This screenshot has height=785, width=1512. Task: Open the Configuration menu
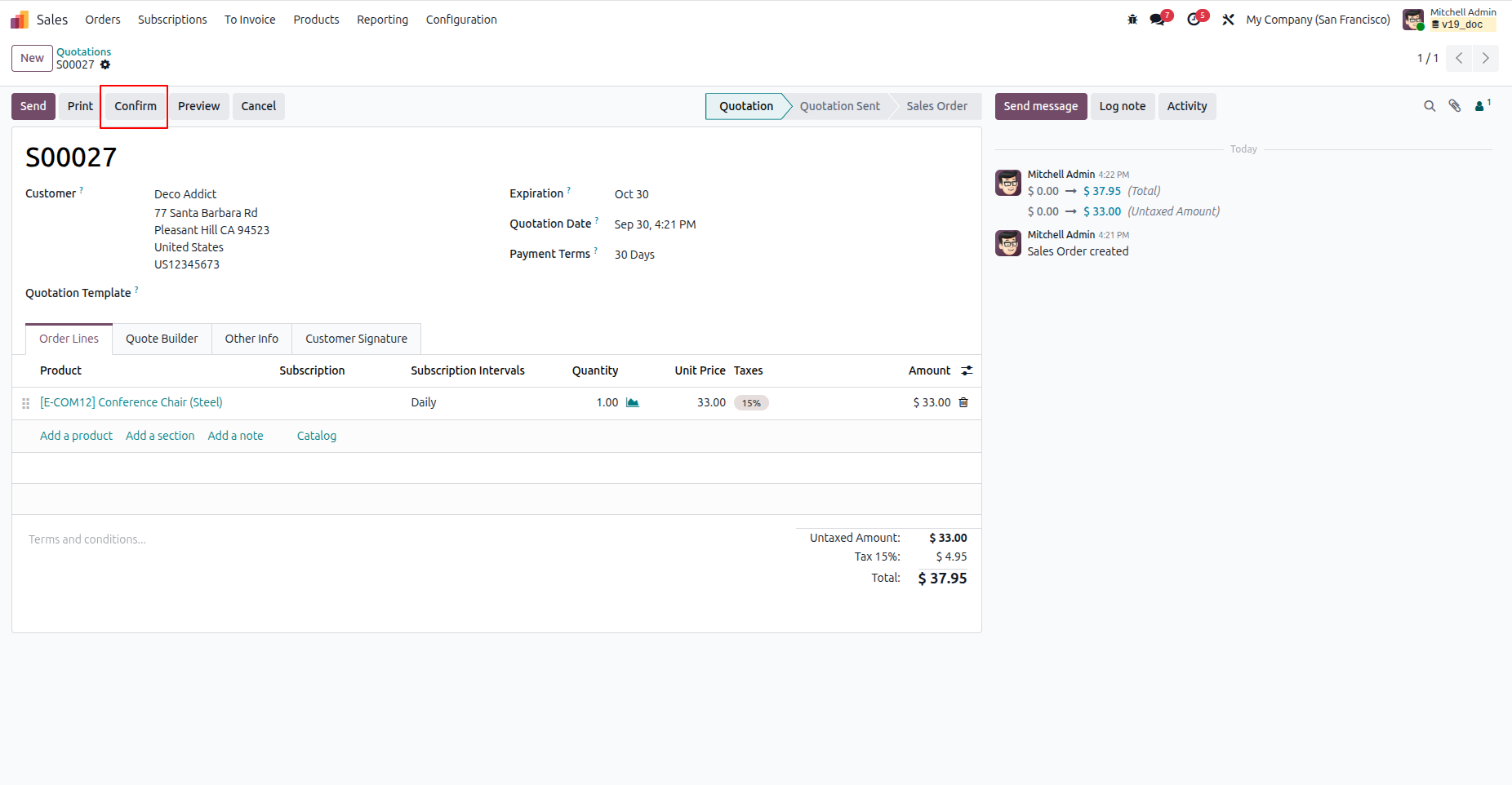tap(461, 20)
